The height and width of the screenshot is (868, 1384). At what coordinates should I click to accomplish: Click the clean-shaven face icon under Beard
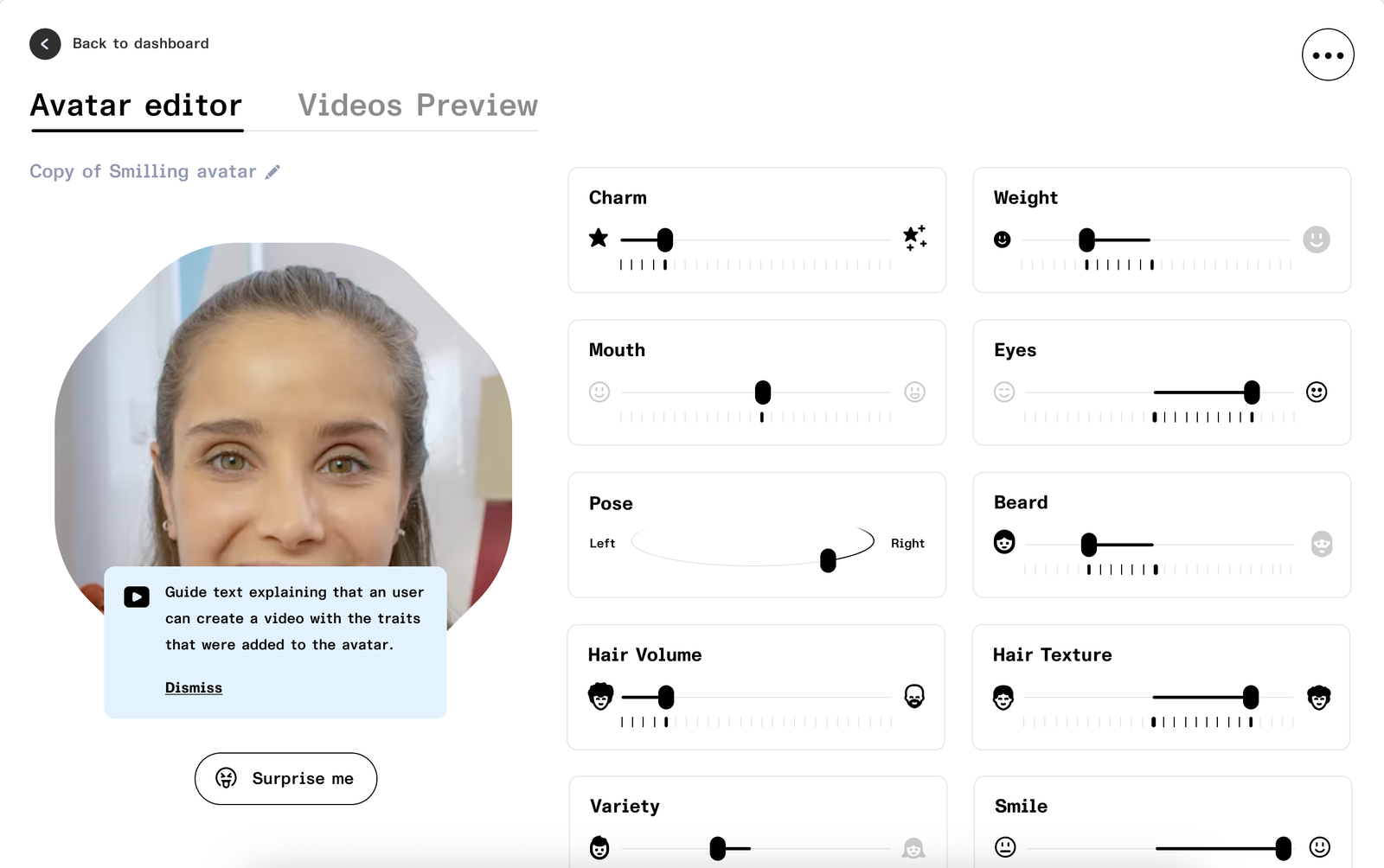[x=1004, y=542]
